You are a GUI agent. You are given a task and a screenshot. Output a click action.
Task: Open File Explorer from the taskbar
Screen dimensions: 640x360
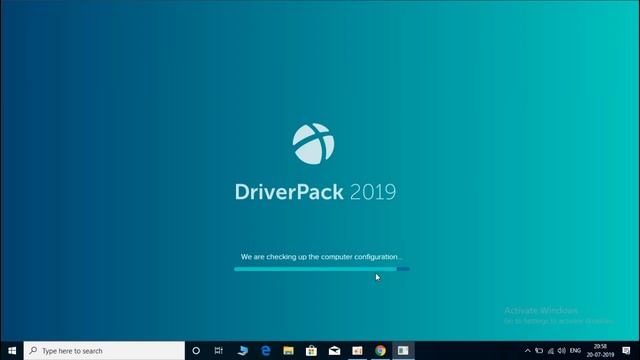(x=289, y=351)
